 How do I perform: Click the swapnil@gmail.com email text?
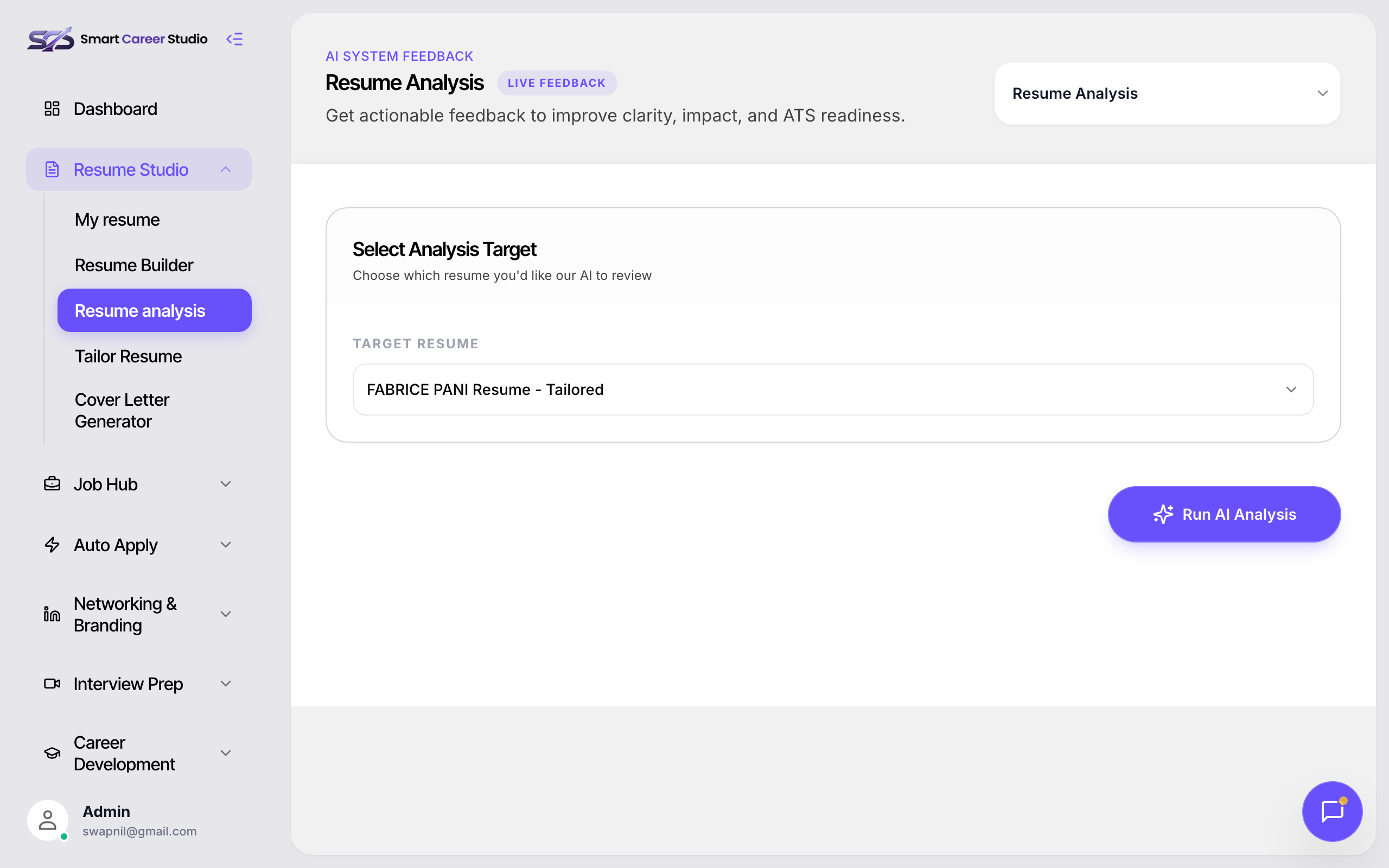pyautogui.click(x=139, y=831)
